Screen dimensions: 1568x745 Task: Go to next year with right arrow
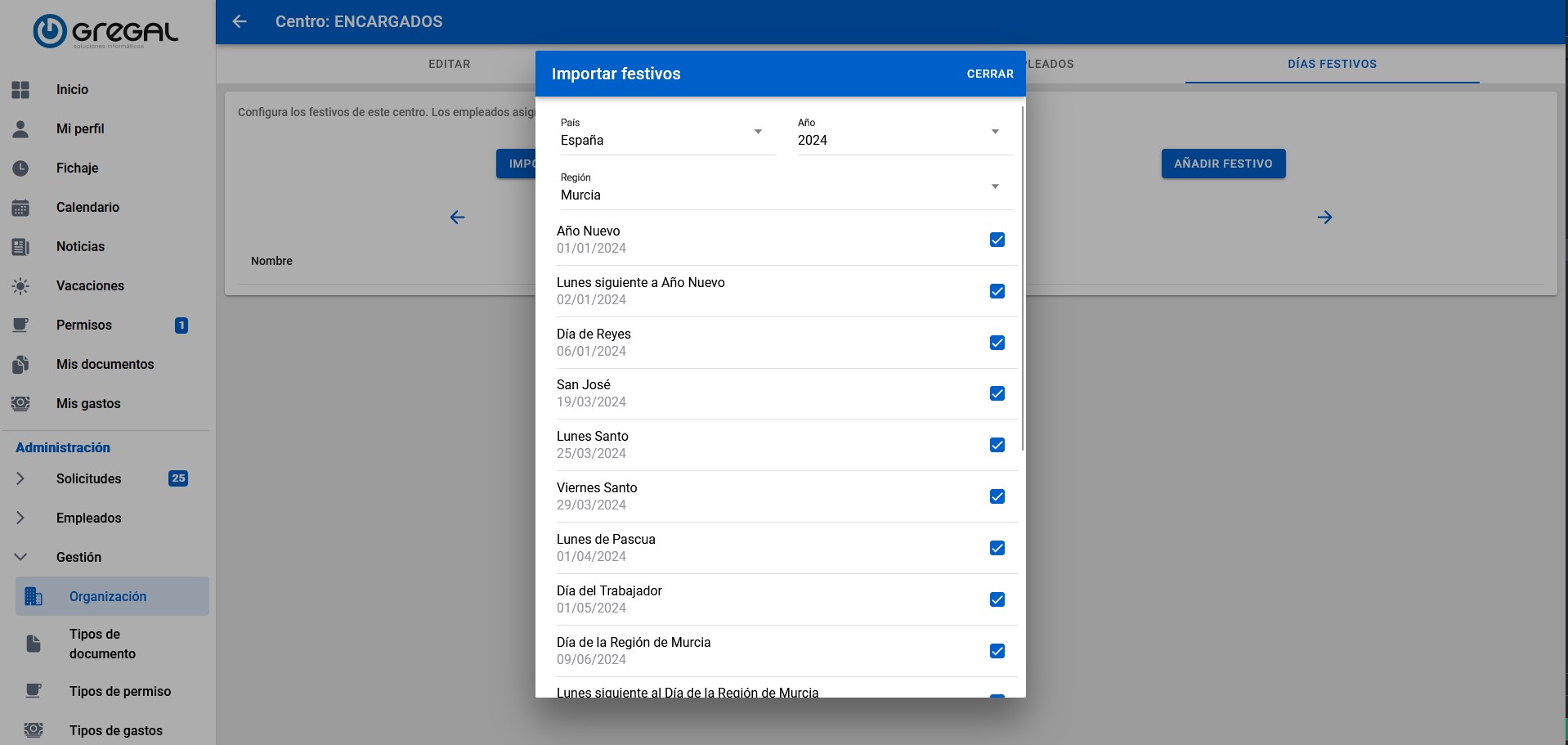[x=1324, y=218]
